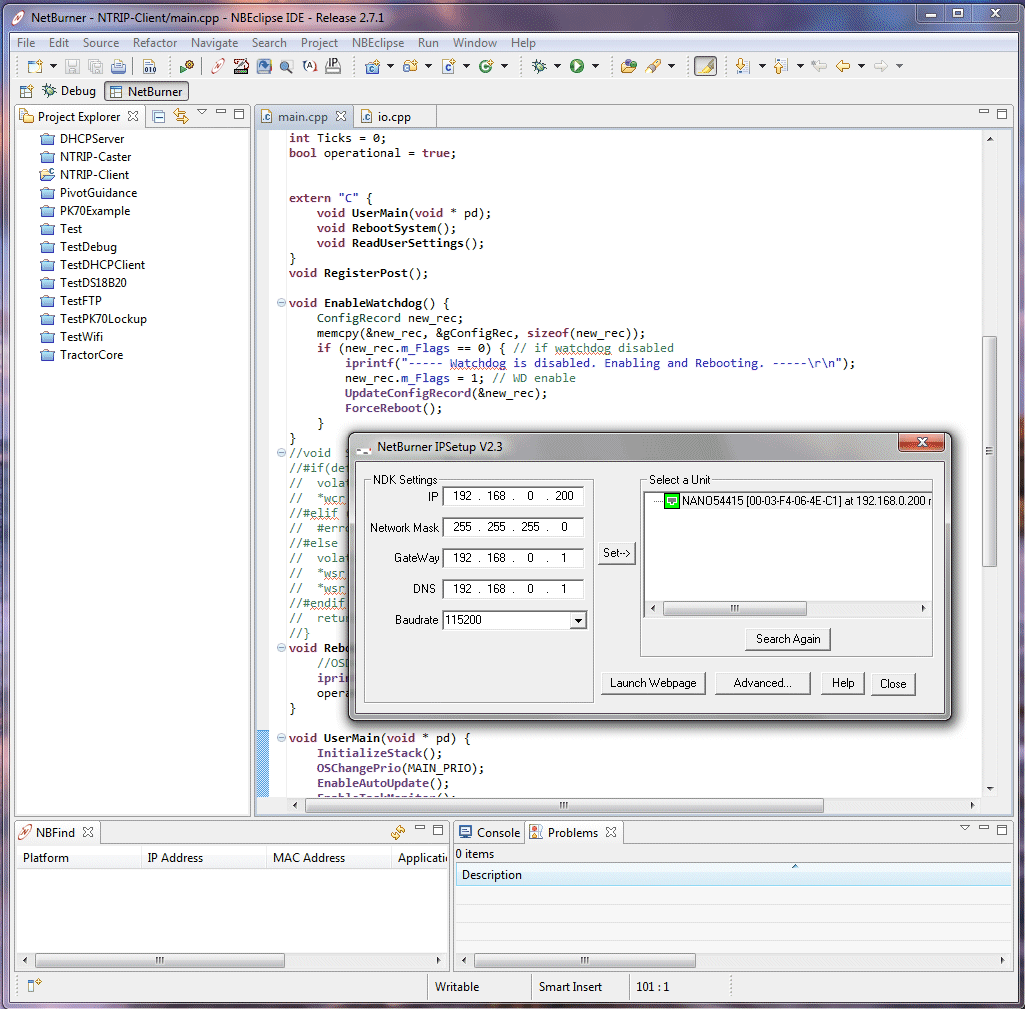Open dropdown arrow beside Debug bug icon

558,66
